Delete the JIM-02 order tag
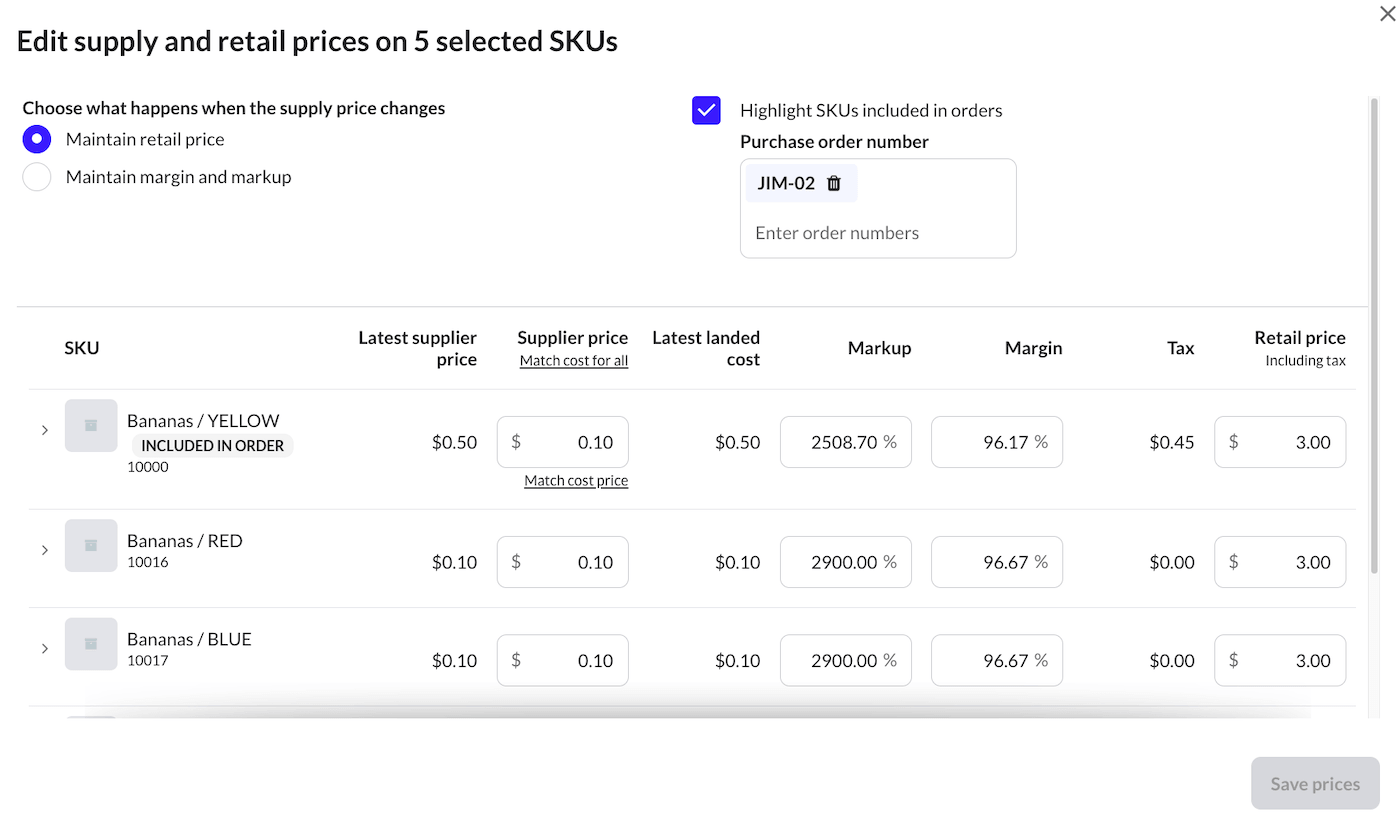This screenshot has height=828, width=1400. pos(834,183)
